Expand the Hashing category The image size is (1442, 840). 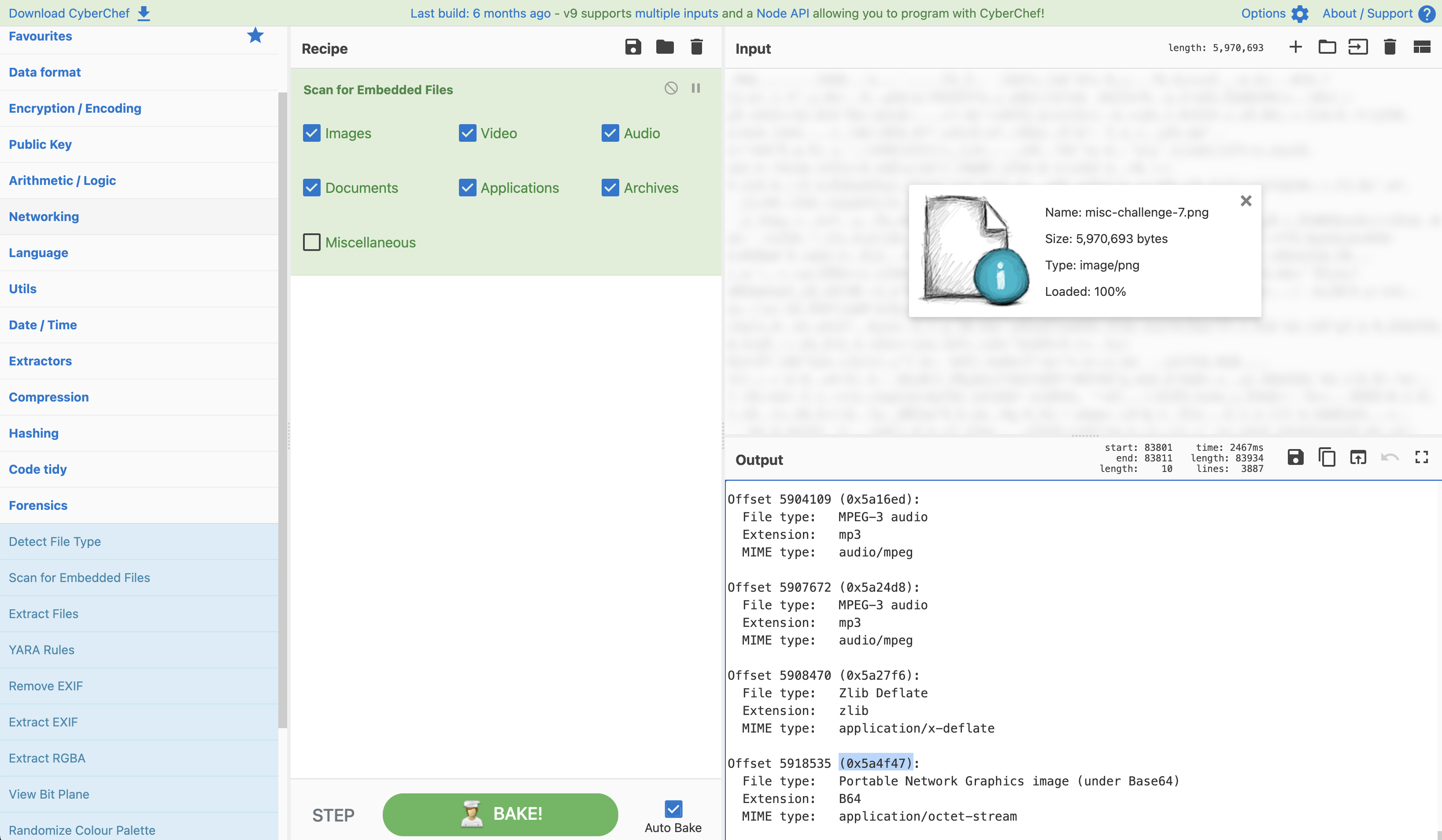[139, 433]
